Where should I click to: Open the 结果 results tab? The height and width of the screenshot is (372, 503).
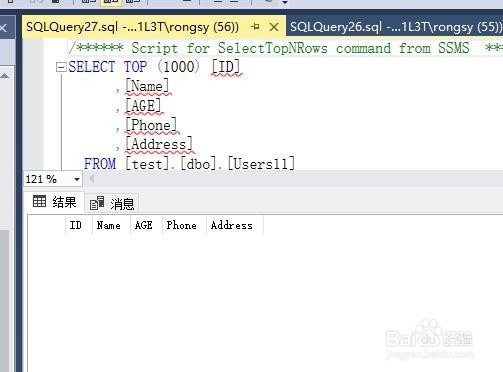point(55,202)
